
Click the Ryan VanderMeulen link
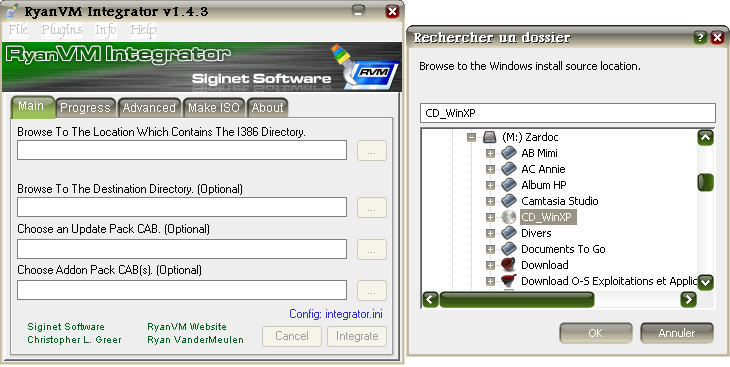[x=196, y=340]
